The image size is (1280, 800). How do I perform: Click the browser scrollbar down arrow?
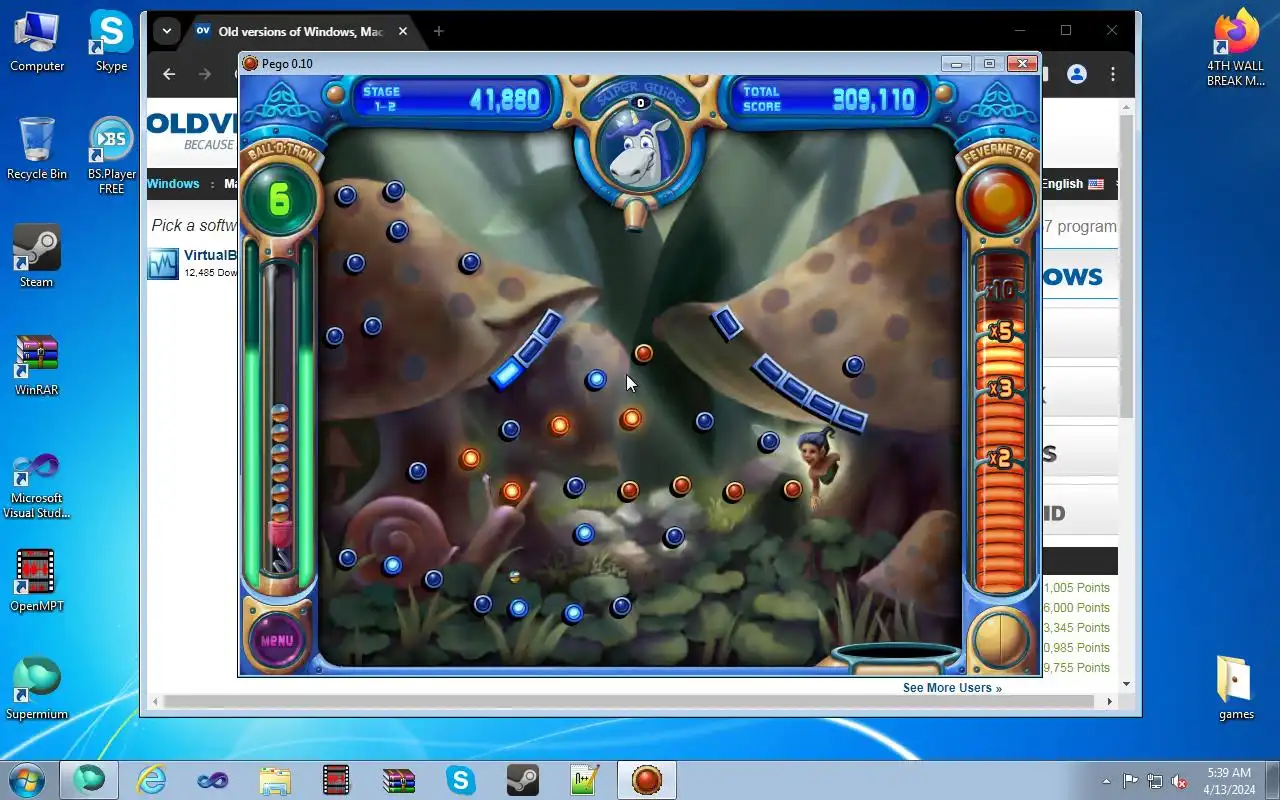[1127, 685]
